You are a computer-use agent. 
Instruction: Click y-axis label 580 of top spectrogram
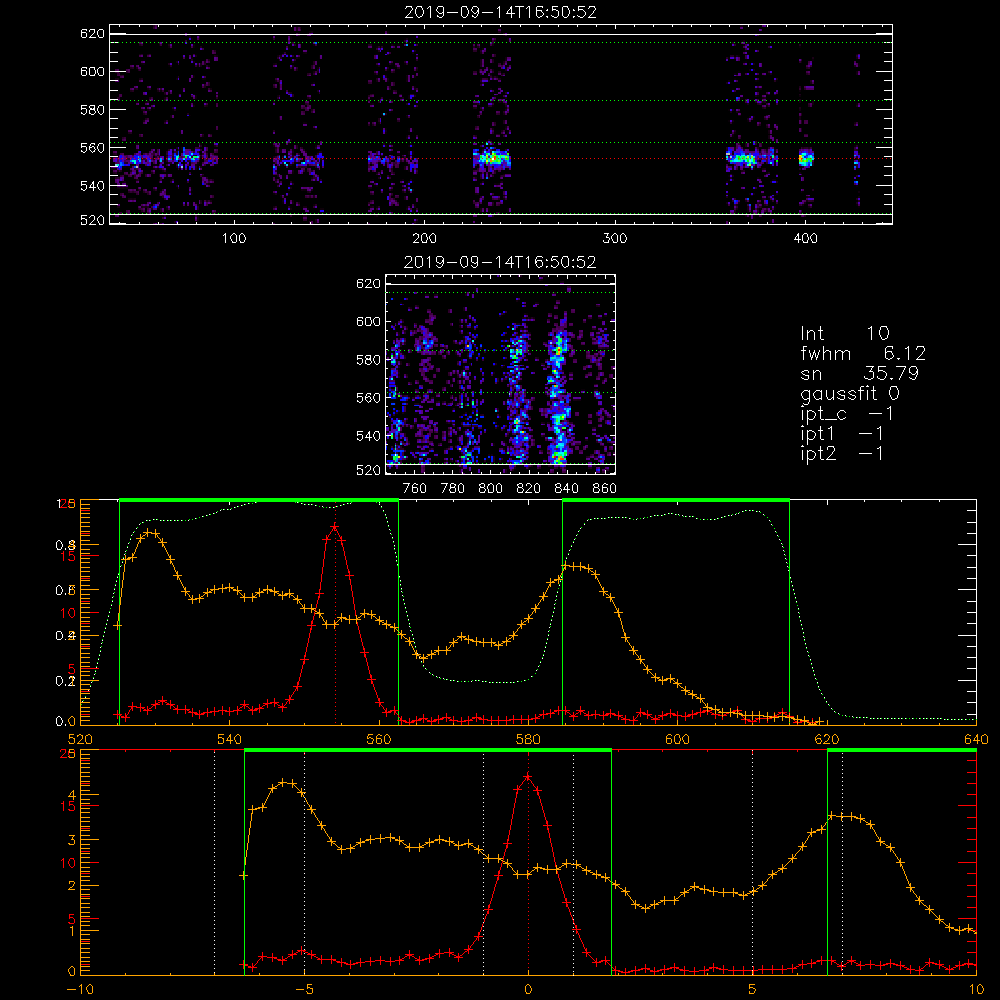[x=92, y=110]
